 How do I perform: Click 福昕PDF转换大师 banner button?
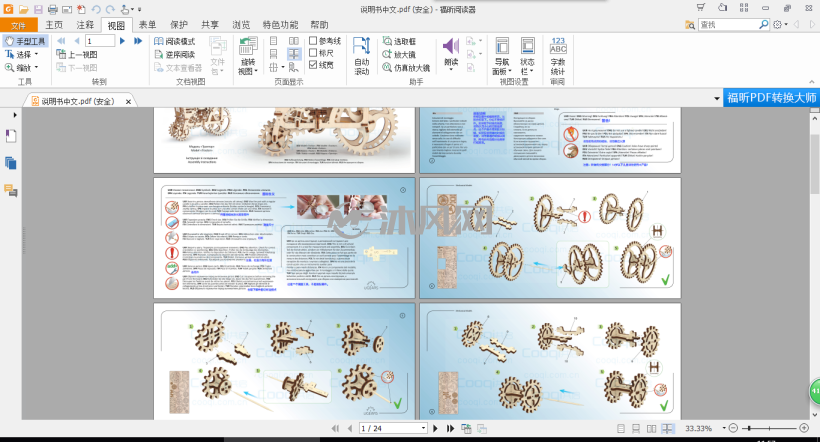pos(771,98)
